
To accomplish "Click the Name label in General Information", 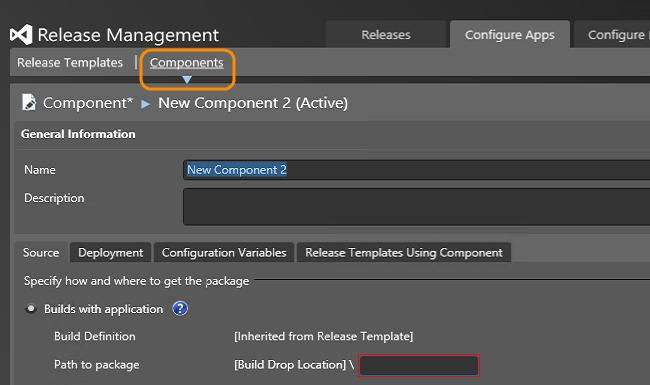I will (40, 170).
